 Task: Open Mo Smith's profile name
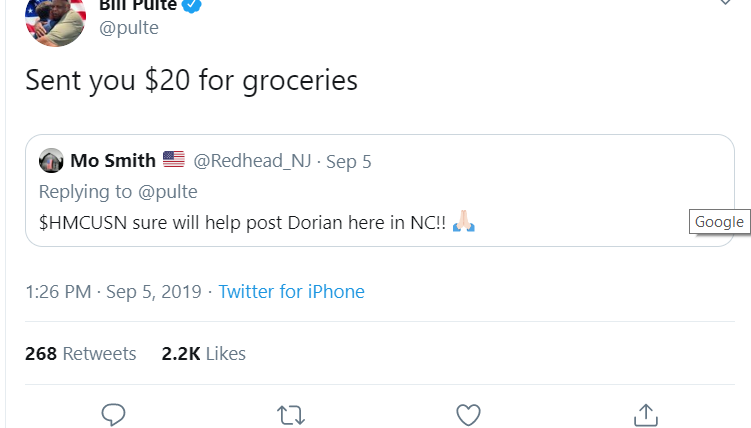click(x=113, y=161)
